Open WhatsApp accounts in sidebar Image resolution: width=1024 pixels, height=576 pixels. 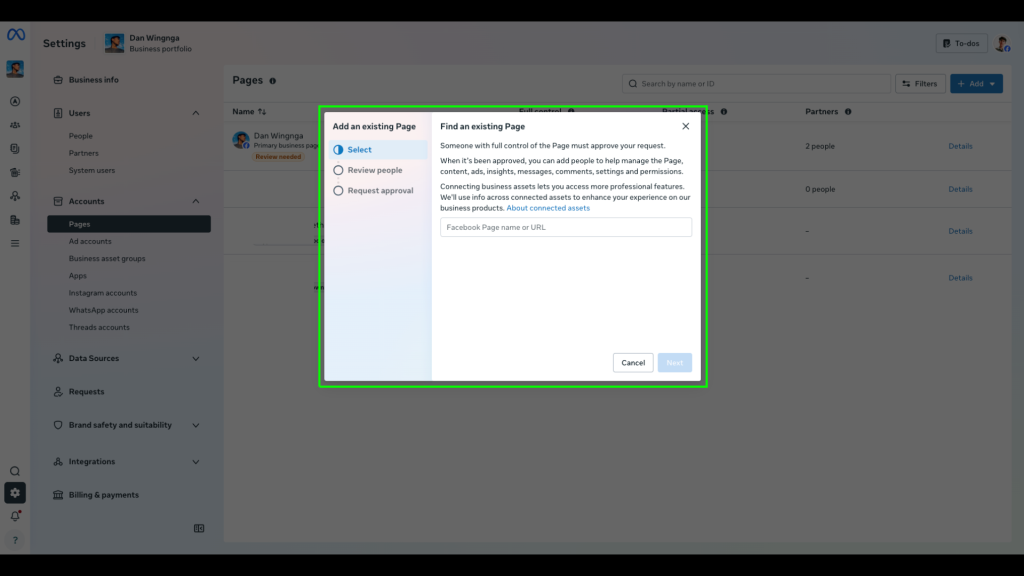click(103, 310)
